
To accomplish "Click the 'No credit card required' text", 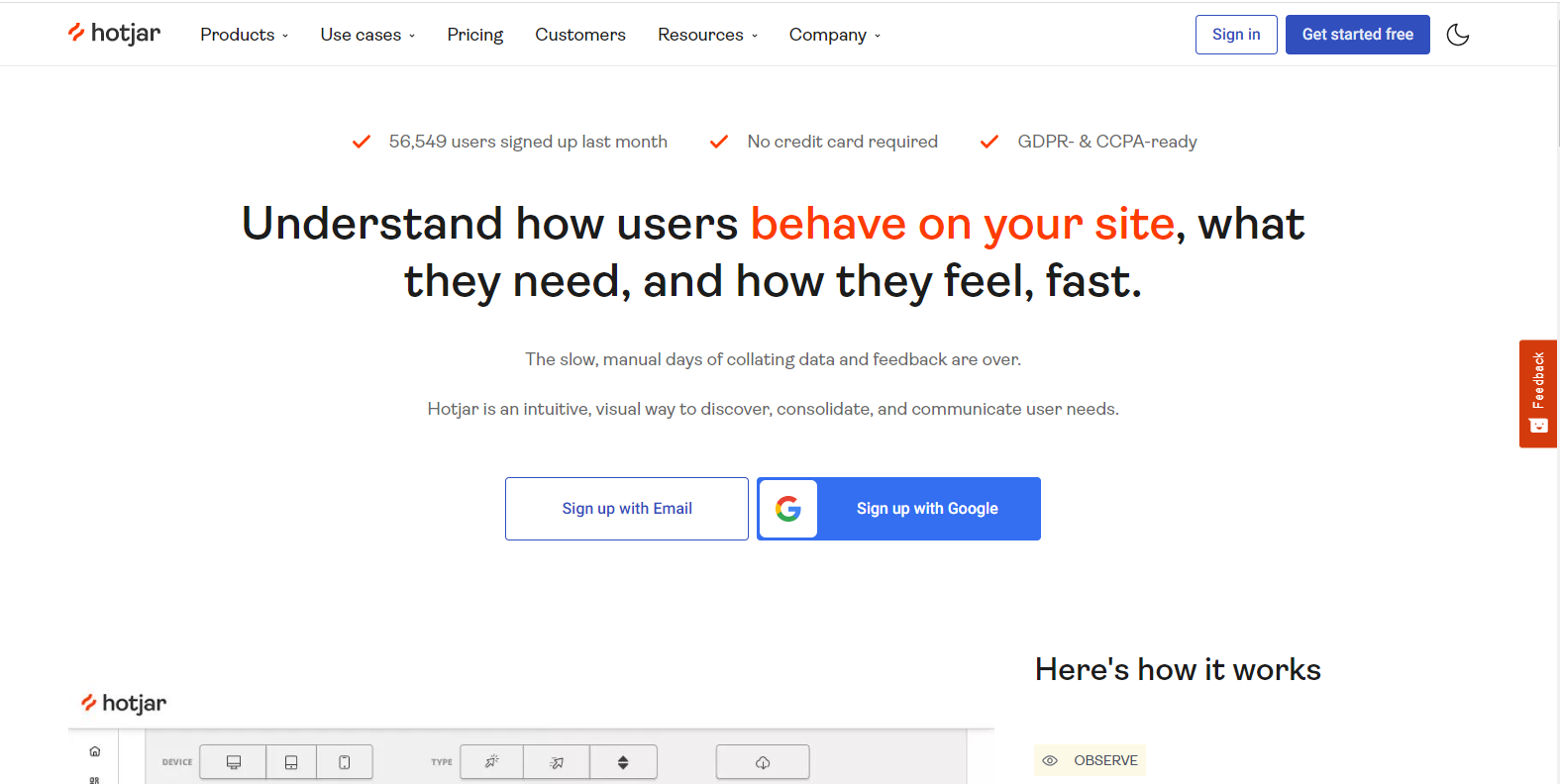I will (842, 142).
